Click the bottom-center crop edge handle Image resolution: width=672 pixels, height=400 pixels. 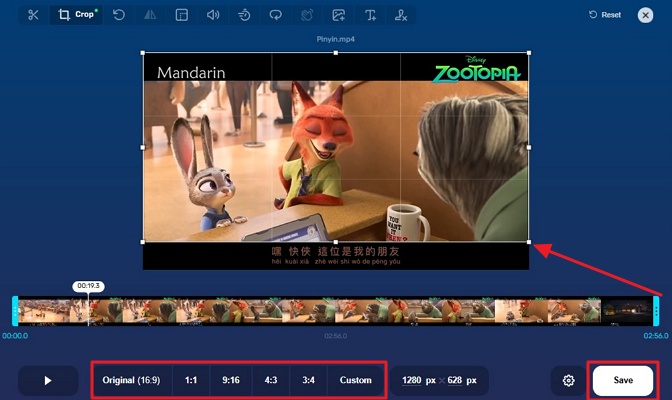click(336, 242)
